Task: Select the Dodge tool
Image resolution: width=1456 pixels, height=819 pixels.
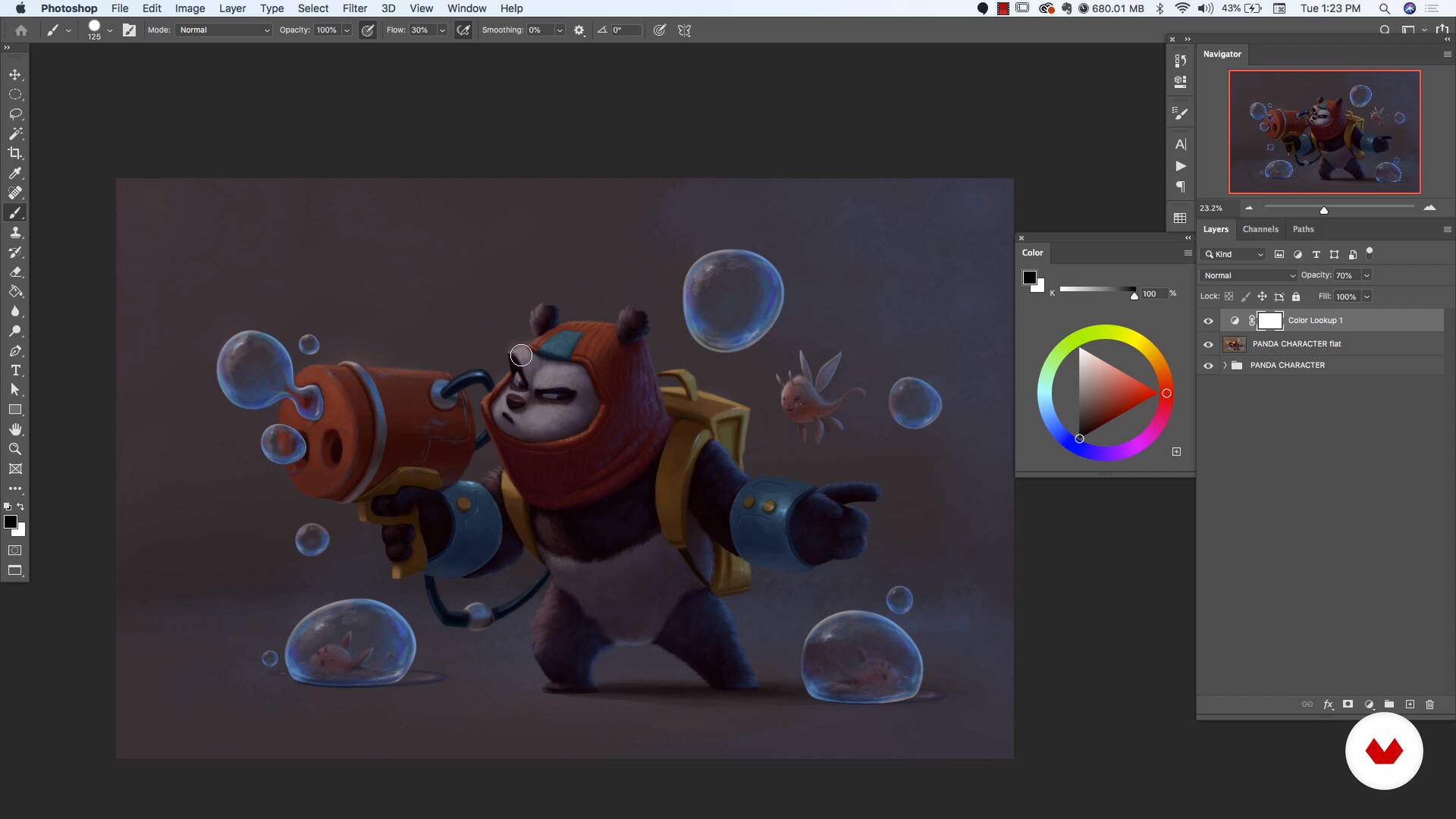Action: click(x=15, y=331)
